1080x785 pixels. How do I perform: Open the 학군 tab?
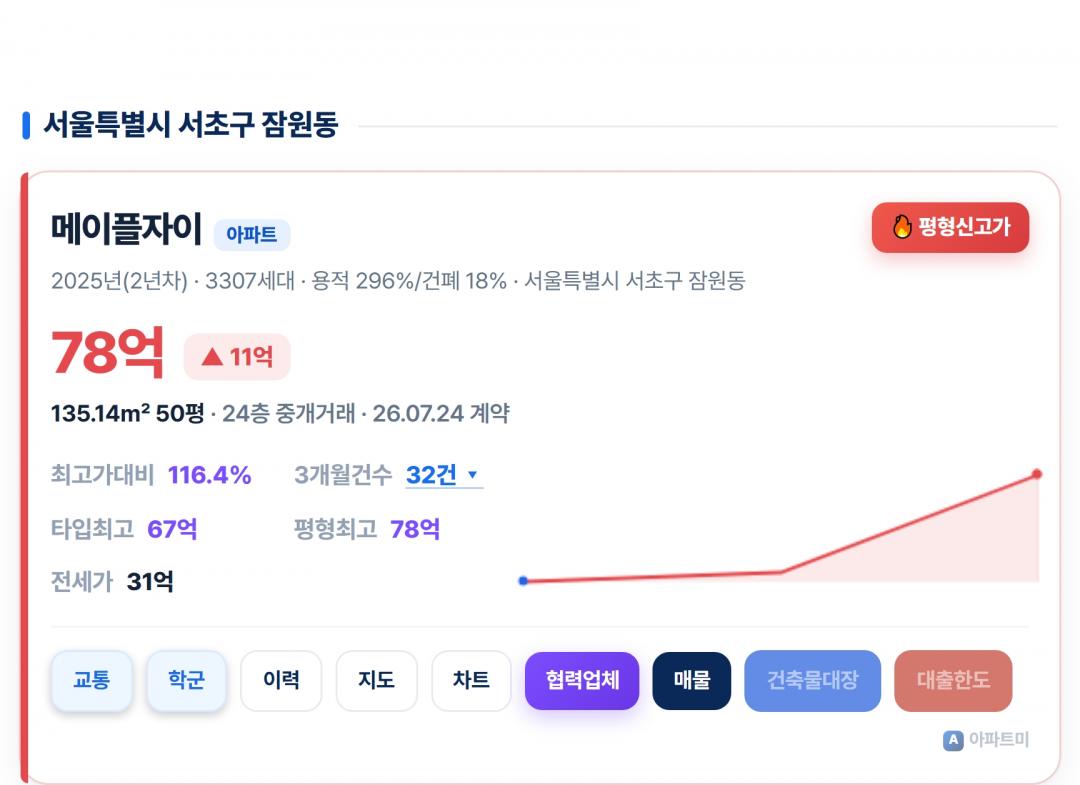tap(187, 680)
